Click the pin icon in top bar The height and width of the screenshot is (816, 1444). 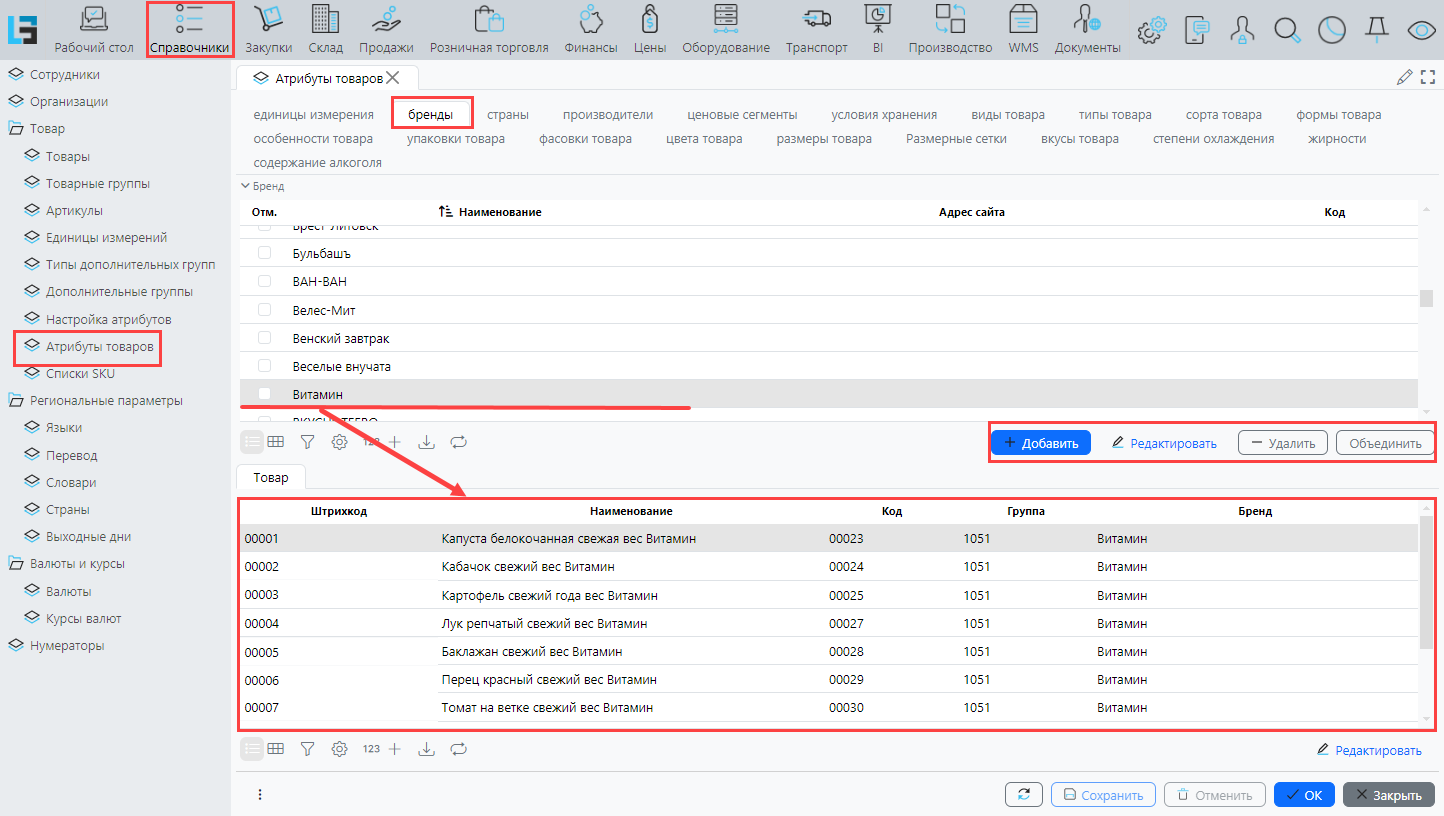1377,30
